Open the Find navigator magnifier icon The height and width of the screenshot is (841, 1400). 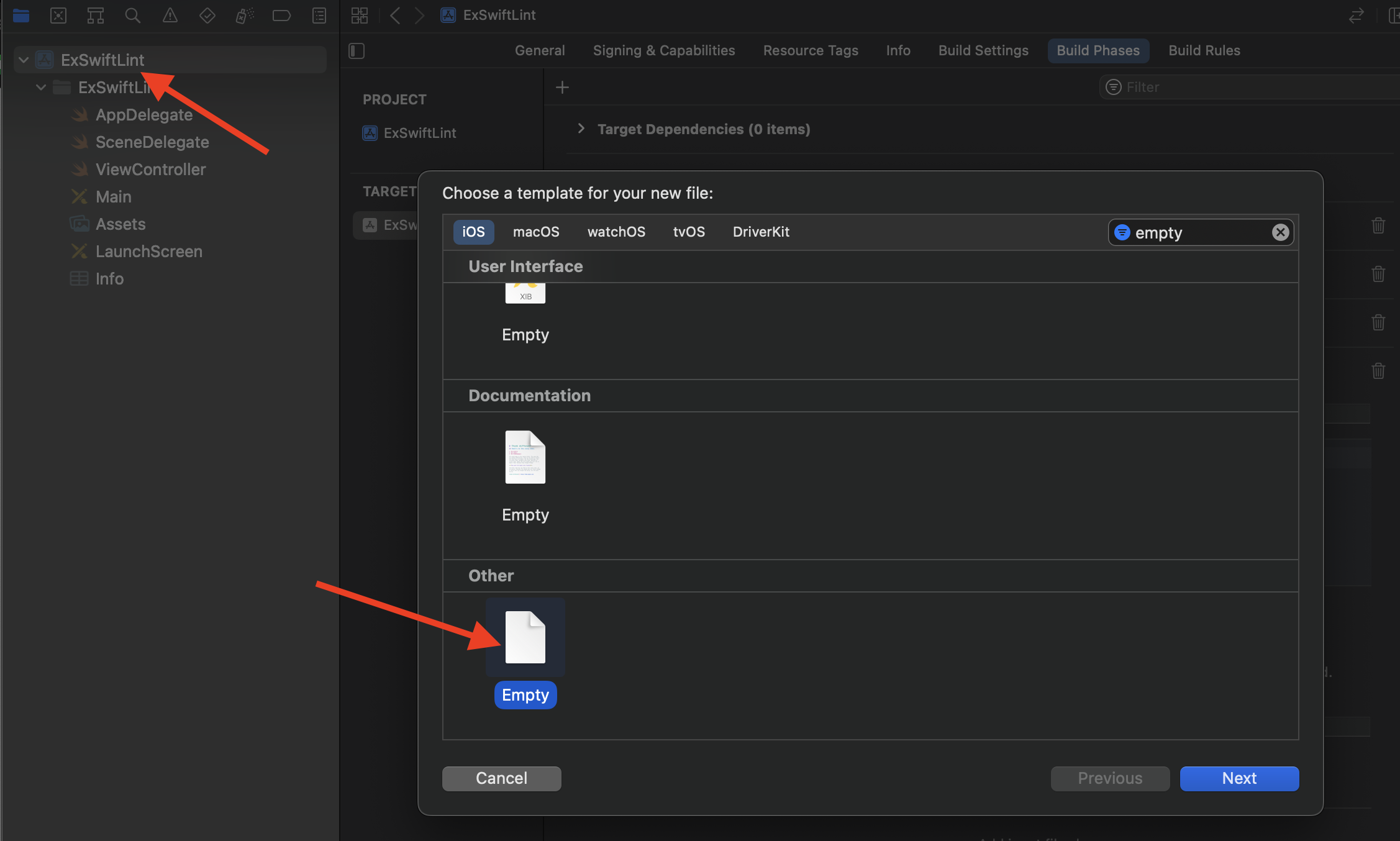tap(132, 16)
